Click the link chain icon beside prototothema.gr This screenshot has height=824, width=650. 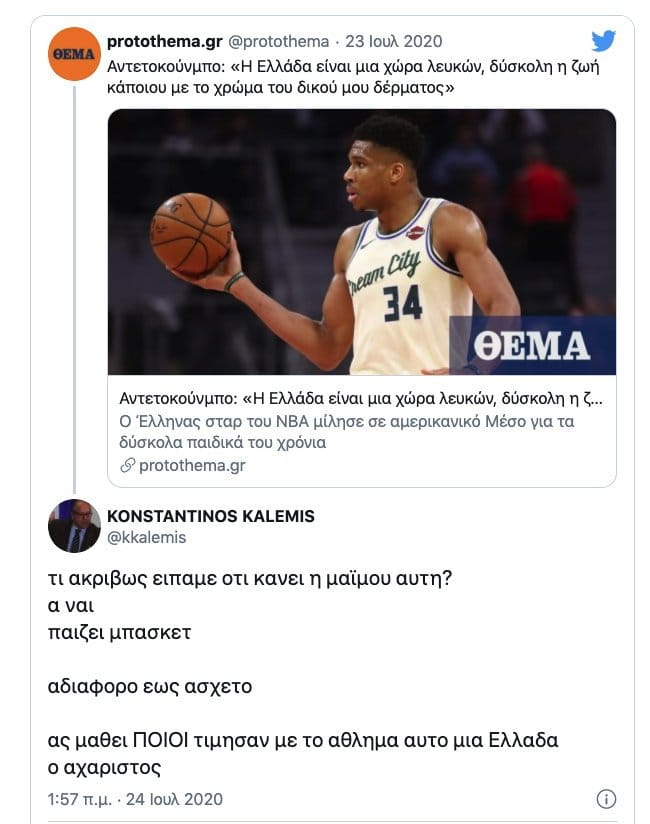[x=128, y=466]
